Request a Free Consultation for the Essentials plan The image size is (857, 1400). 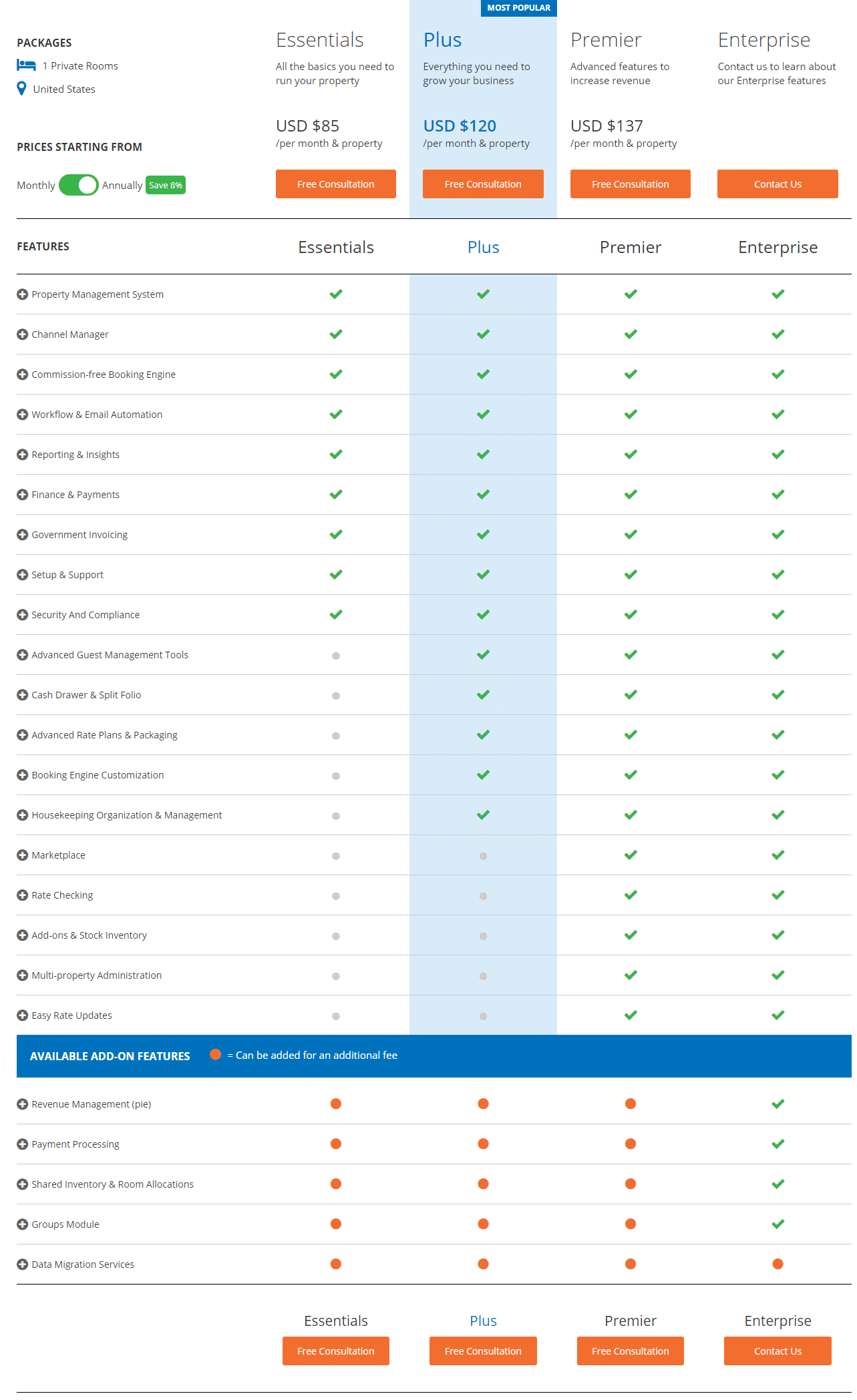(335, 184)
